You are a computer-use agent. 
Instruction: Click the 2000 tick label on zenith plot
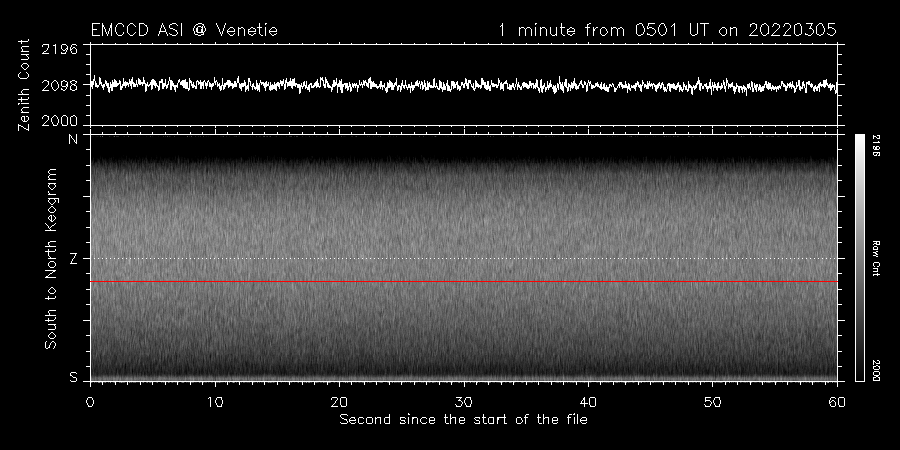pyautogui.click(x=60, y=121)
